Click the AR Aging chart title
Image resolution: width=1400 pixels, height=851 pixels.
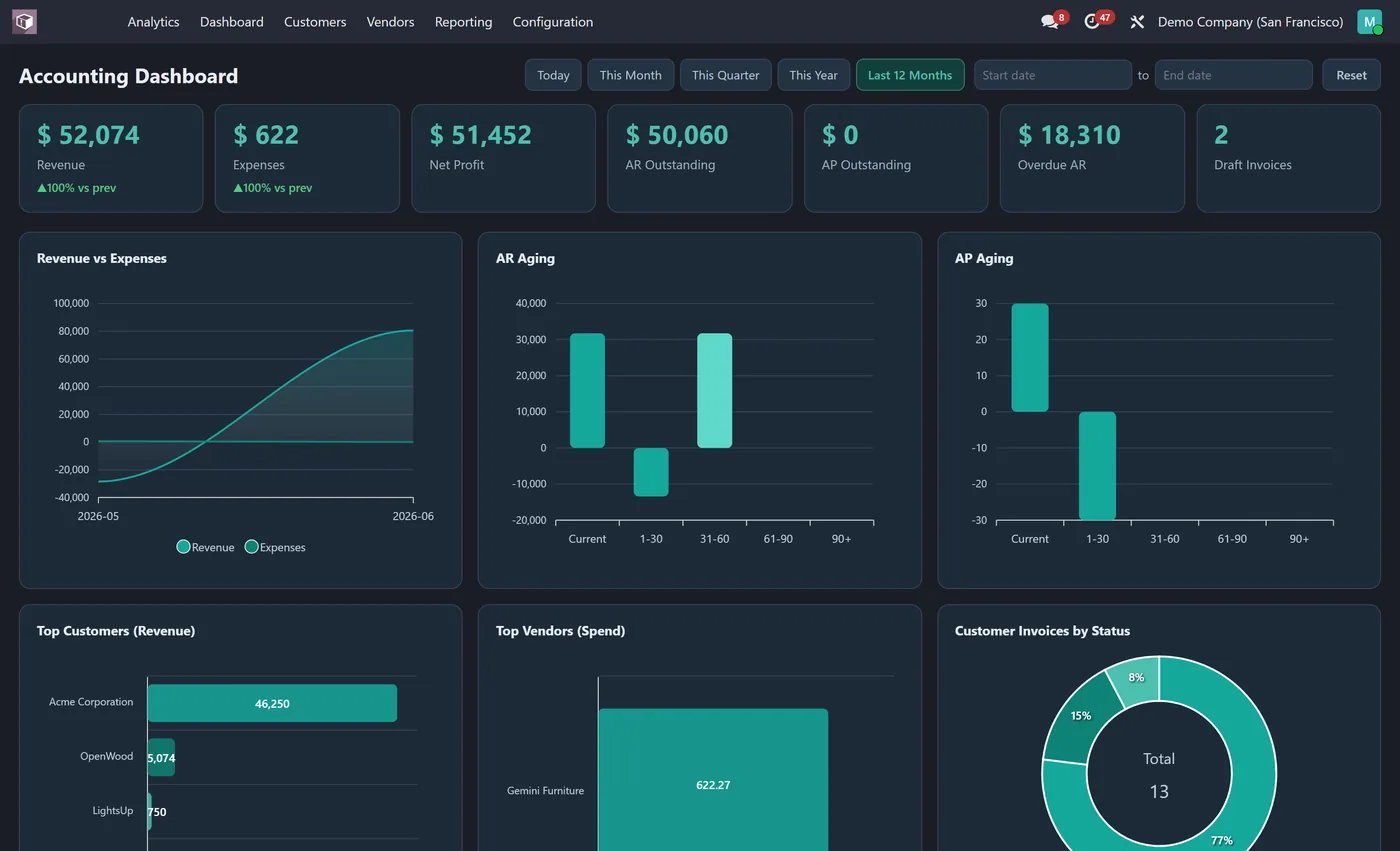click(x=525, y=258)
